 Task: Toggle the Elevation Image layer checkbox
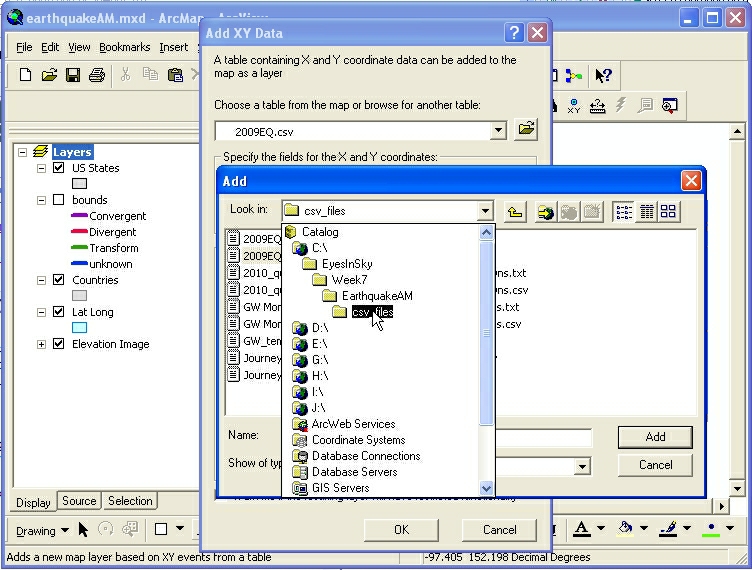tap(58, 344)
